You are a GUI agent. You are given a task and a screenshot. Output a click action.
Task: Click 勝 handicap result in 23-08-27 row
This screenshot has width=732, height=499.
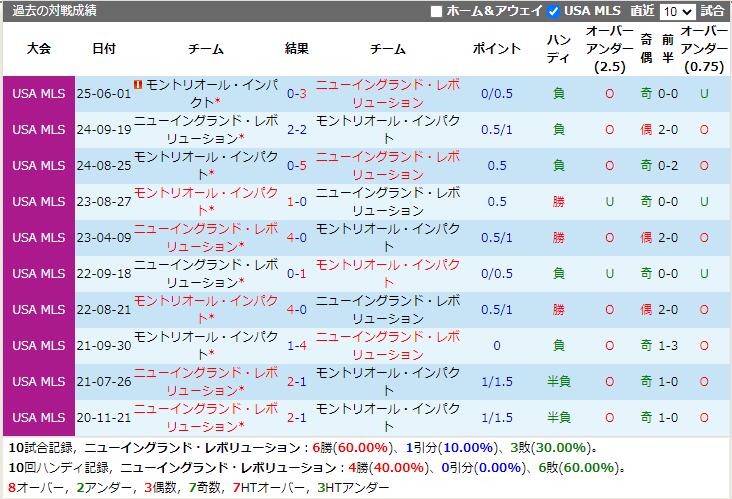tap(559, 202)
